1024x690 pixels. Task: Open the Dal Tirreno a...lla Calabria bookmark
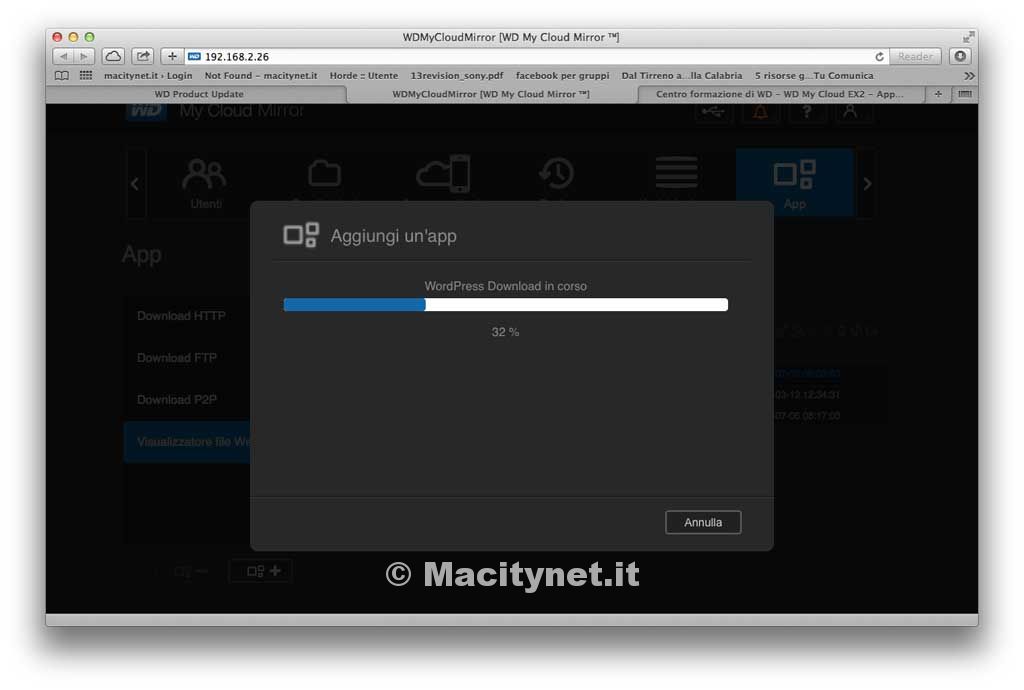tap(682, 76)
